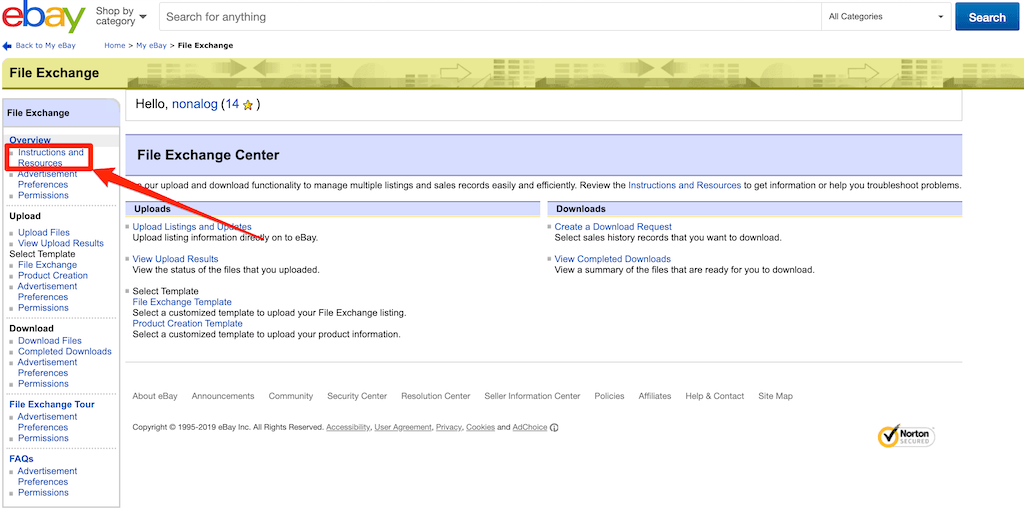Click the blue Back to My eBay arrow icon
The image size is (1024, 515).
point(7,46)
